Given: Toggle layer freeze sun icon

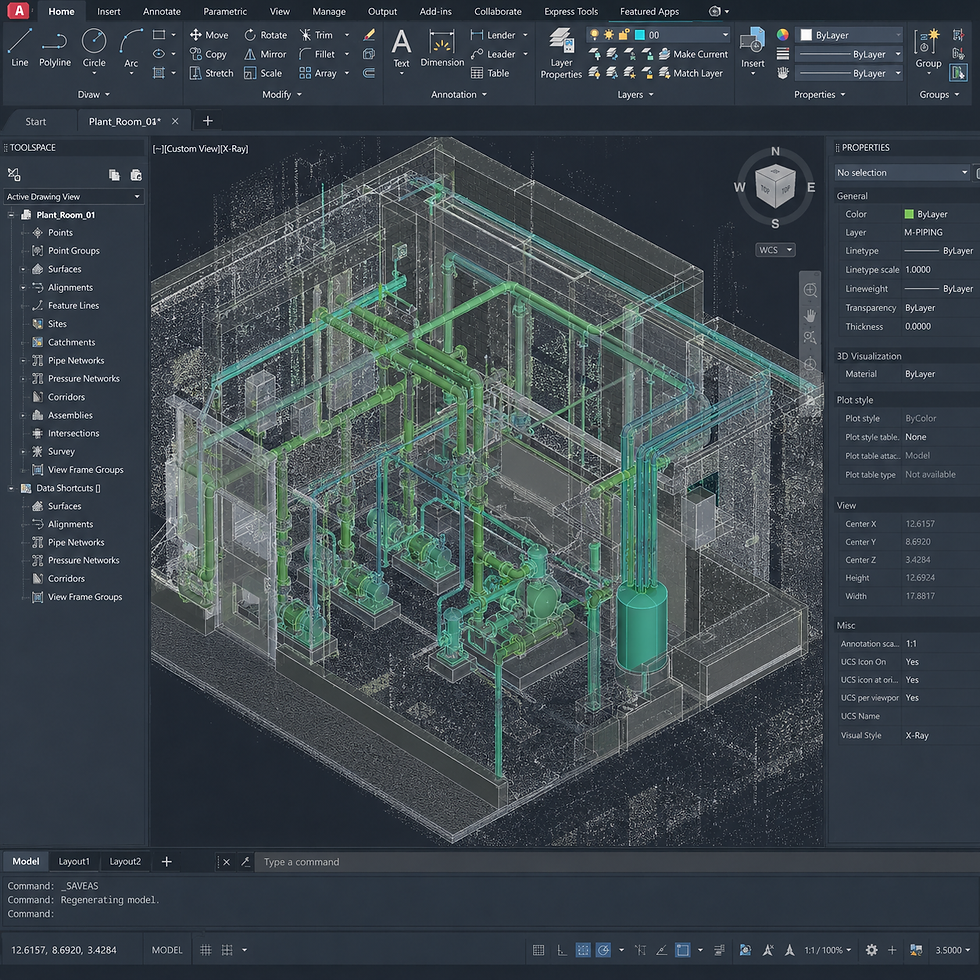Looking at the screenshot, I should 609,35.
